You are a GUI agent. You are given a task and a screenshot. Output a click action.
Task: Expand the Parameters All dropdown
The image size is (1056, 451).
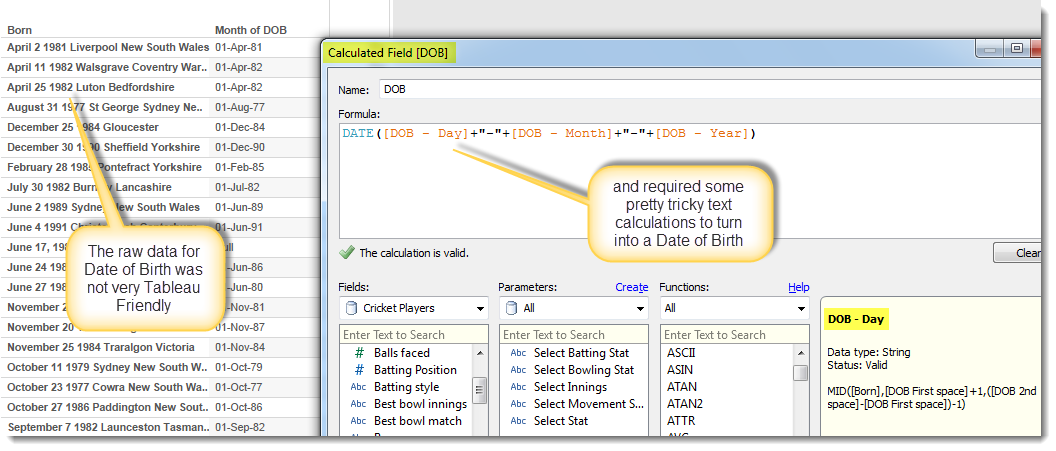(x=638, y=309)
